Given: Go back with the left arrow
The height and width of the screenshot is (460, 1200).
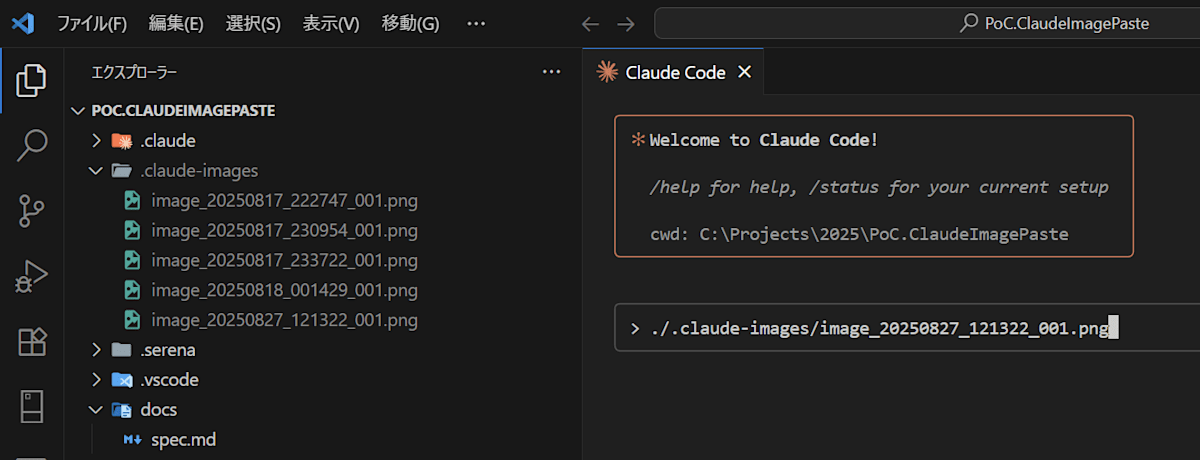Looking at the screenshot, I should [x=590, y=23].
